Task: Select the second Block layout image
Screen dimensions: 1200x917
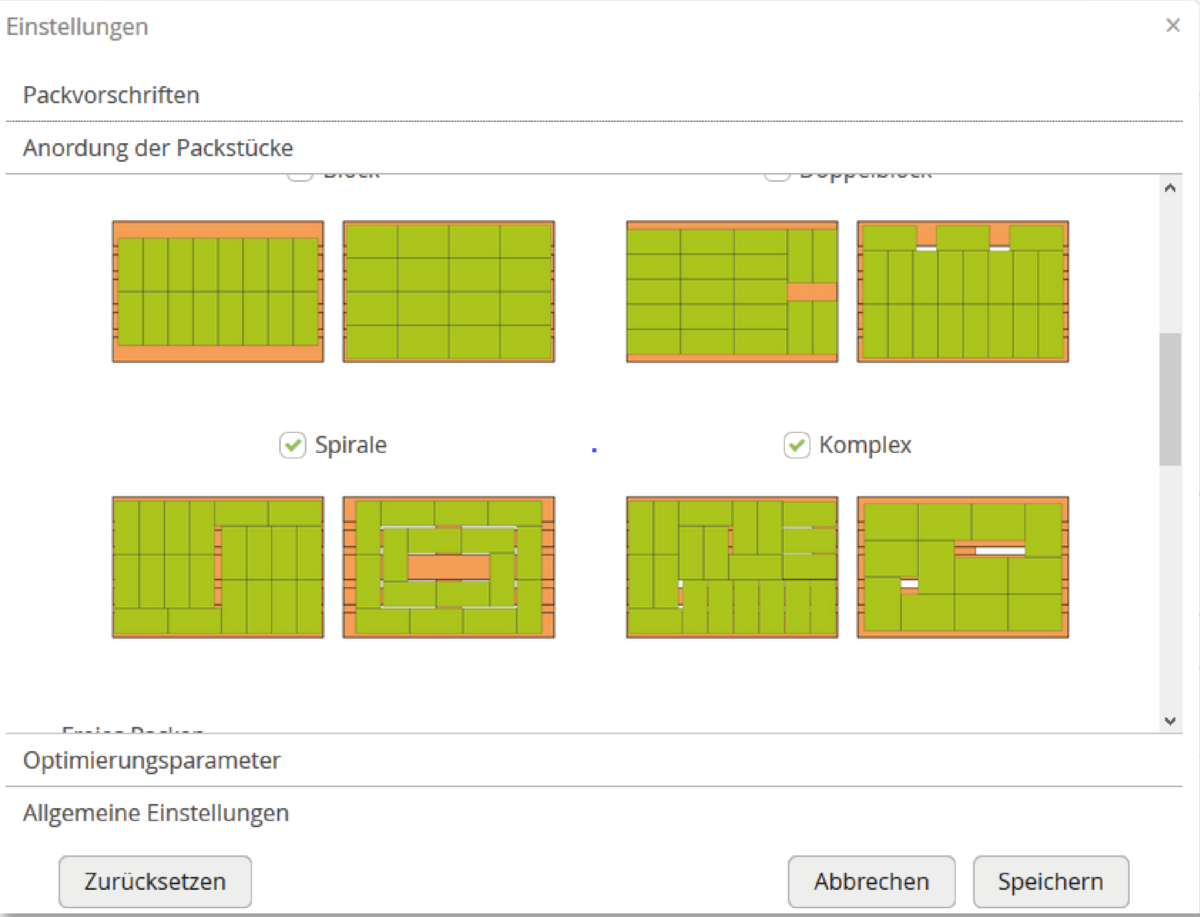Action: click(450, 290)
